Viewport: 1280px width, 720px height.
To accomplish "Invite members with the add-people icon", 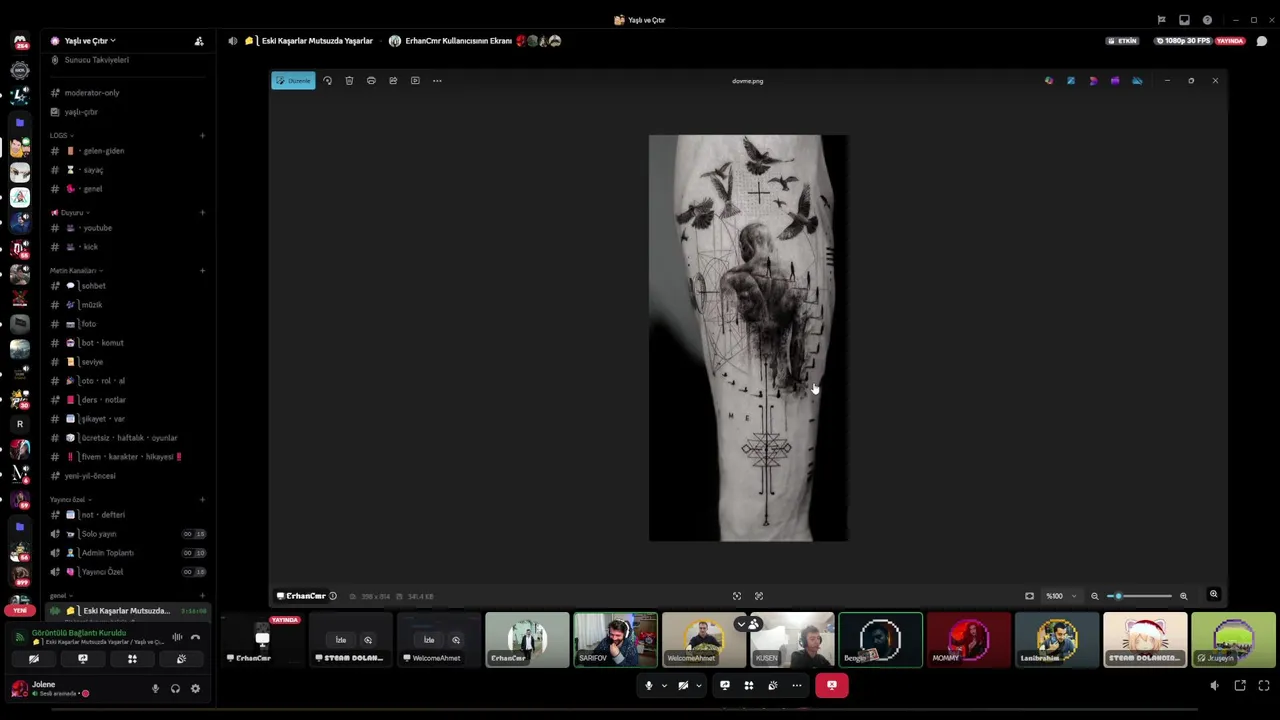I will point(199,41).
